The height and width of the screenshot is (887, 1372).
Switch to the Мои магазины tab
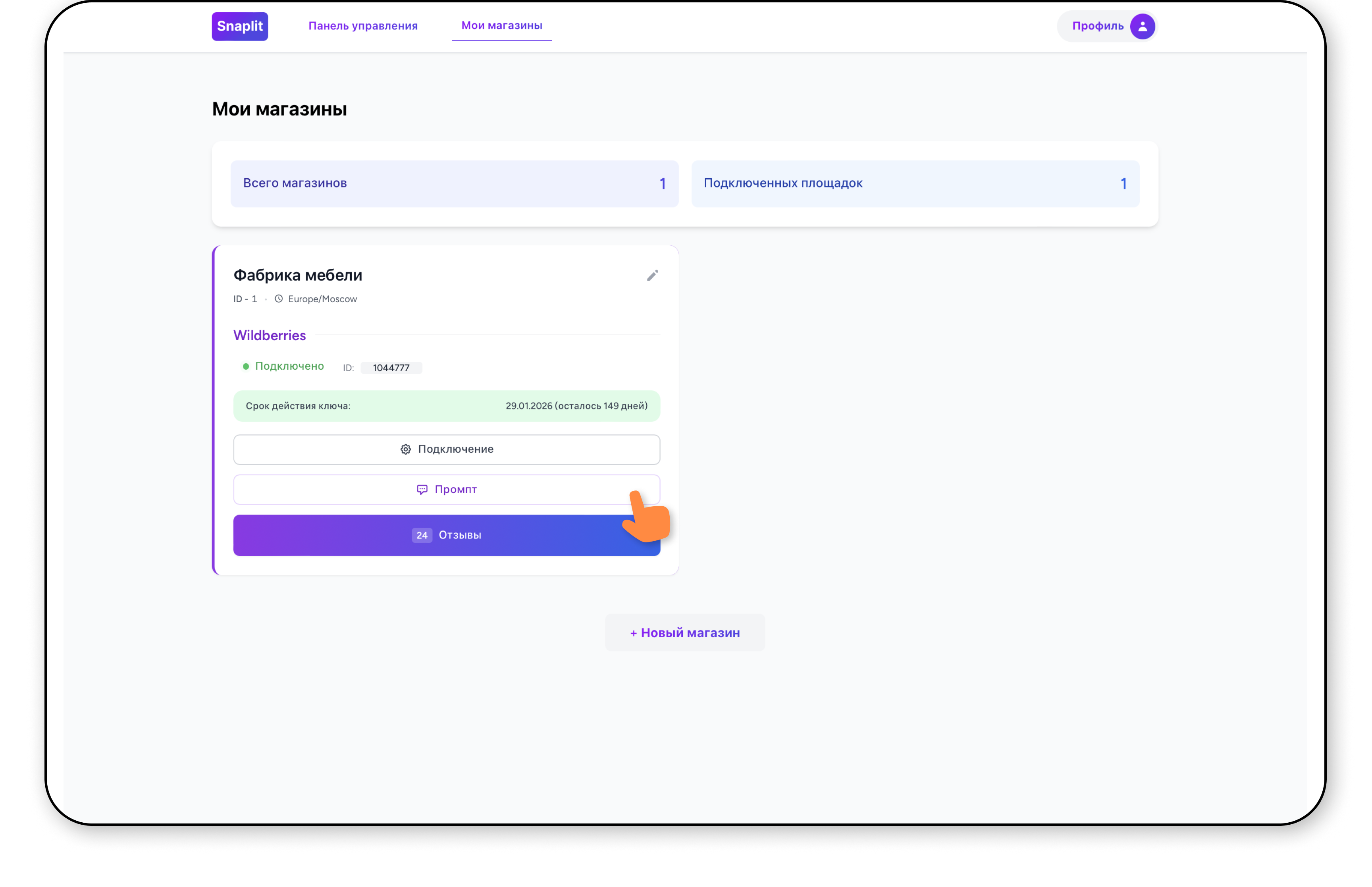[501, 26]
